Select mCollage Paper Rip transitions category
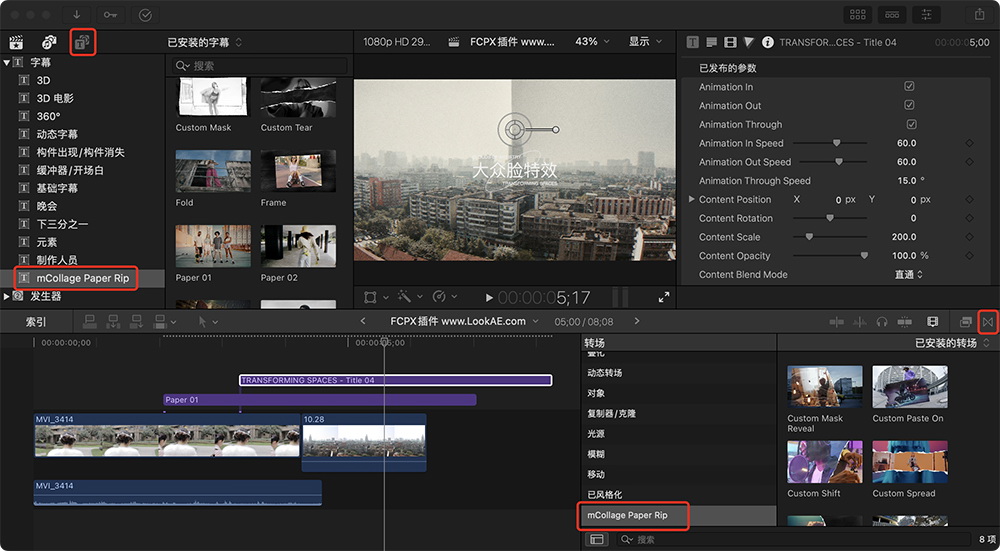 pyautogui.click(x=627, y=516)
